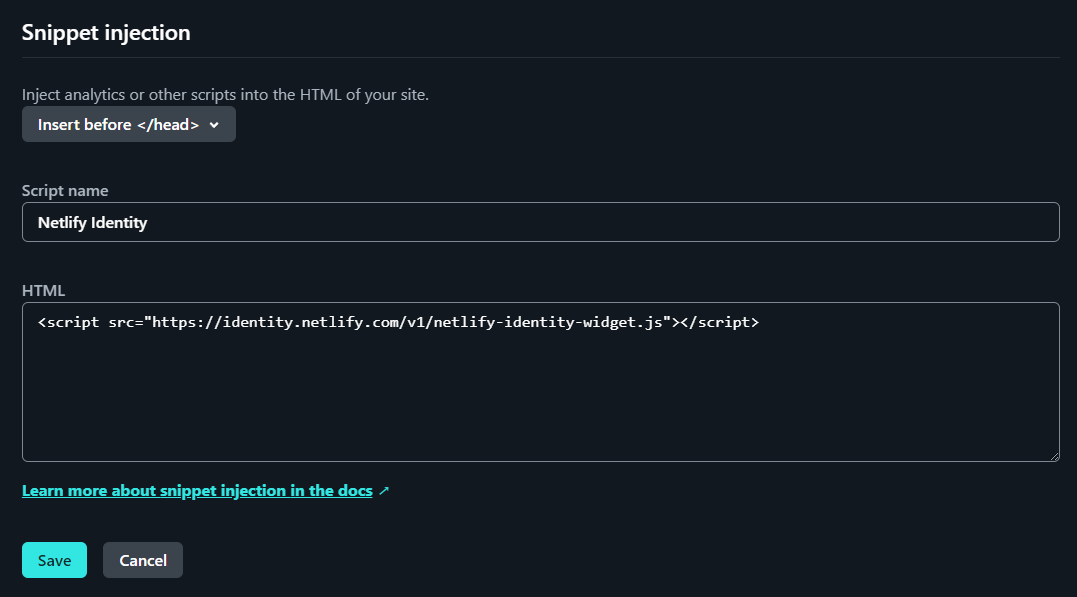Click into the Script name field

[x=540, y=221]
